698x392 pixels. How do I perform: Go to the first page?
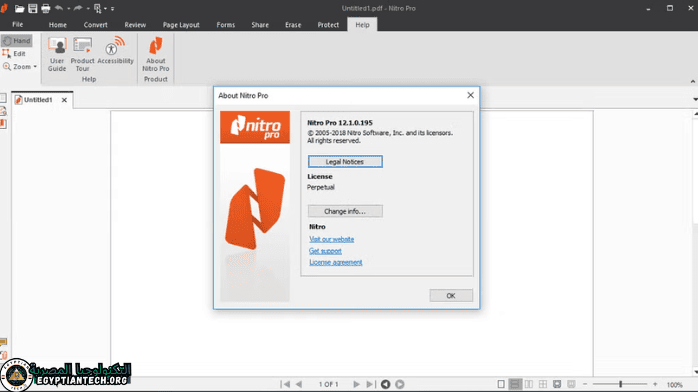point(285,384)
